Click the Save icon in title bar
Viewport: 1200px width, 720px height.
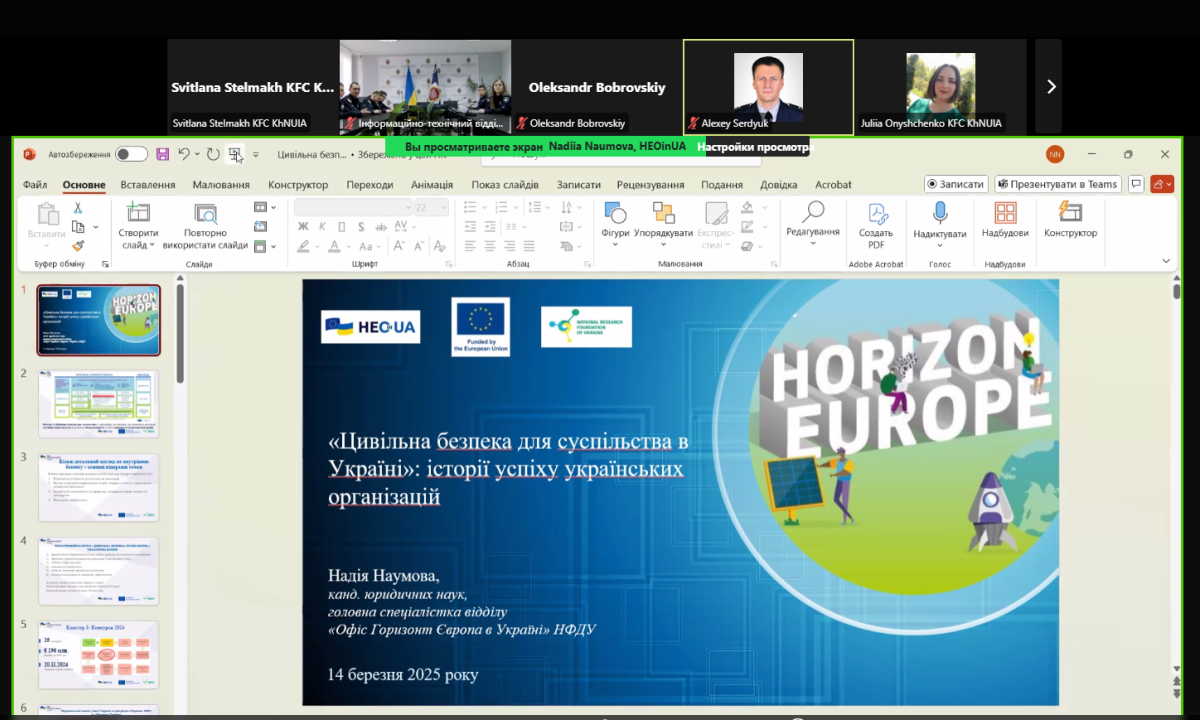tap(163, 154)
